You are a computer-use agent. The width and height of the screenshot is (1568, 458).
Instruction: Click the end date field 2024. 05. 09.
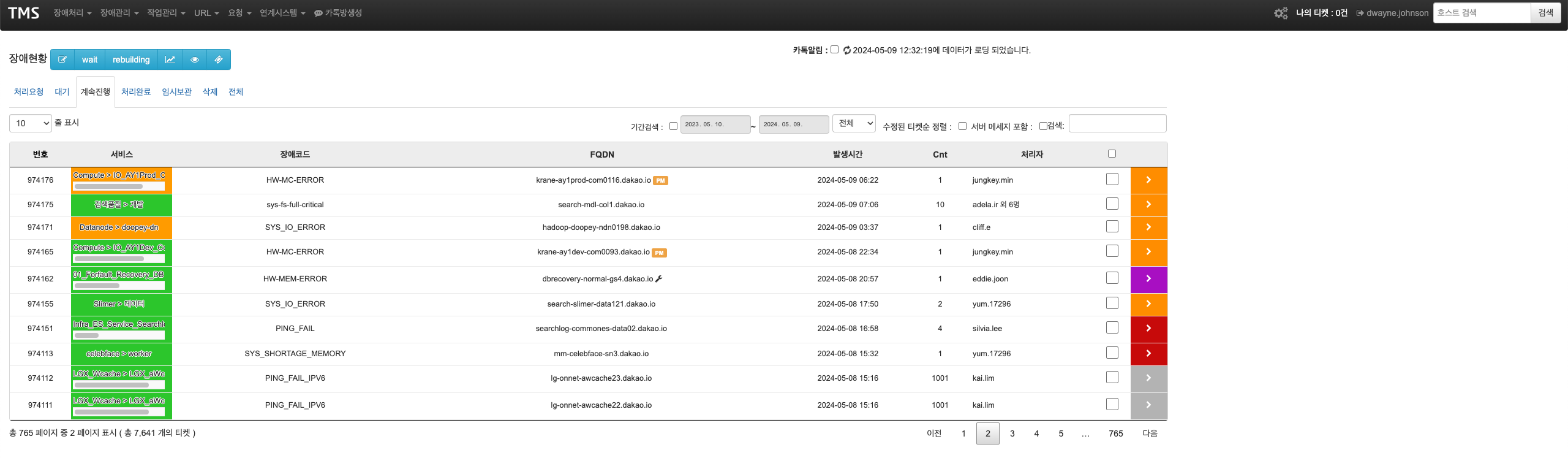click(x=794, y=124)
